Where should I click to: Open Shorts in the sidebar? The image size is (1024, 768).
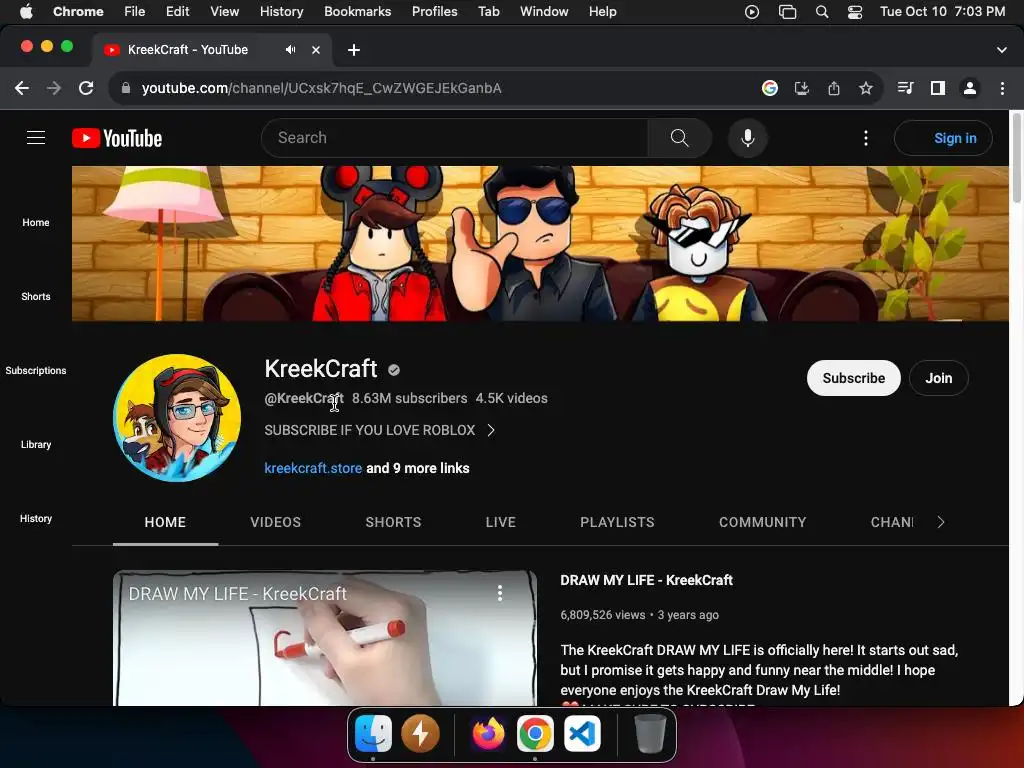pyautogui.click(x=36, y=296)
